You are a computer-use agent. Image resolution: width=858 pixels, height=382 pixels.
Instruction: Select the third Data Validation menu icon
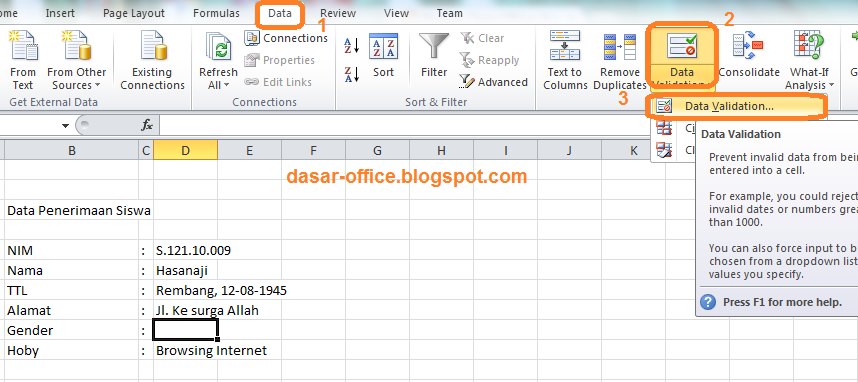pos(664,149)
